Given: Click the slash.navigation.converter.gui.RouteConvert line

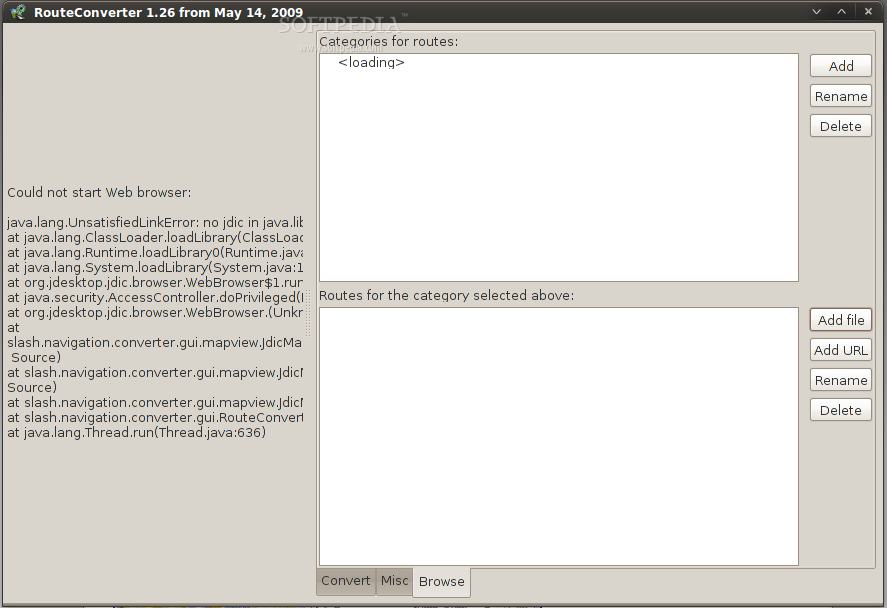Looking at the screenshot, I should tap(155, 417).
